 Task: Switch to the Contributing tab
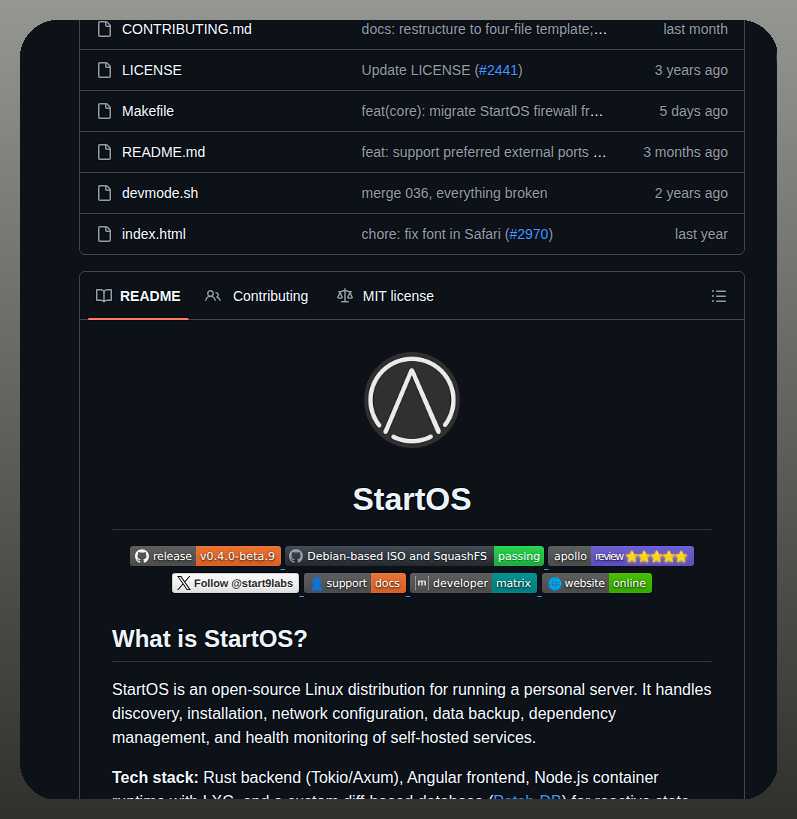[256, 296]
